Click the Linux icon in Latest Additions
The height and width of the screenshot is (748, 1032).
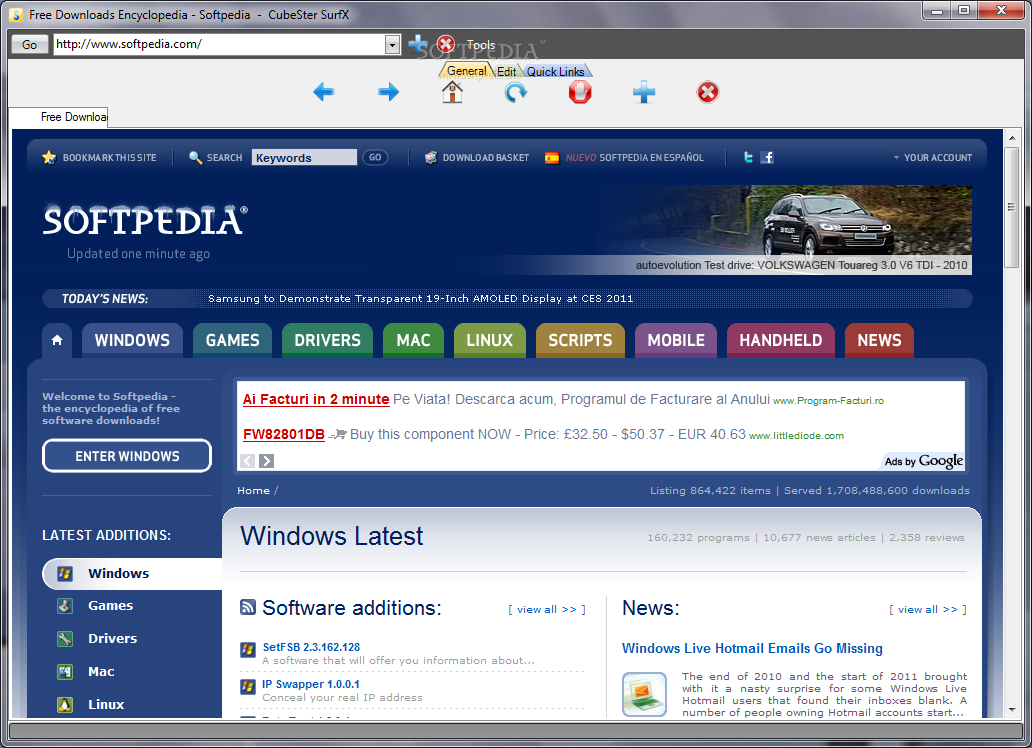pyautogui.click(x=64, y=705)
